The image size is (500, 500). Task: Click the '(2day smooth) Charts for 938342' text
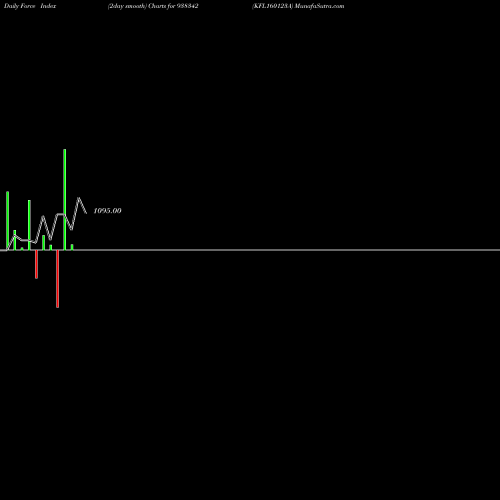point(153,6)
